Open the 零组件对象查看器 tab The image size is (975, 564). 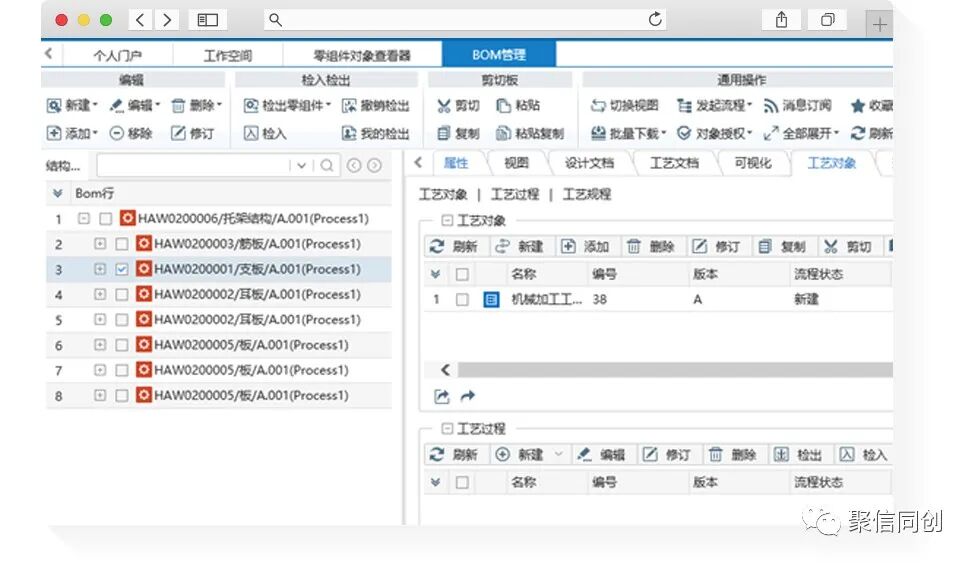tap(362, 55)
